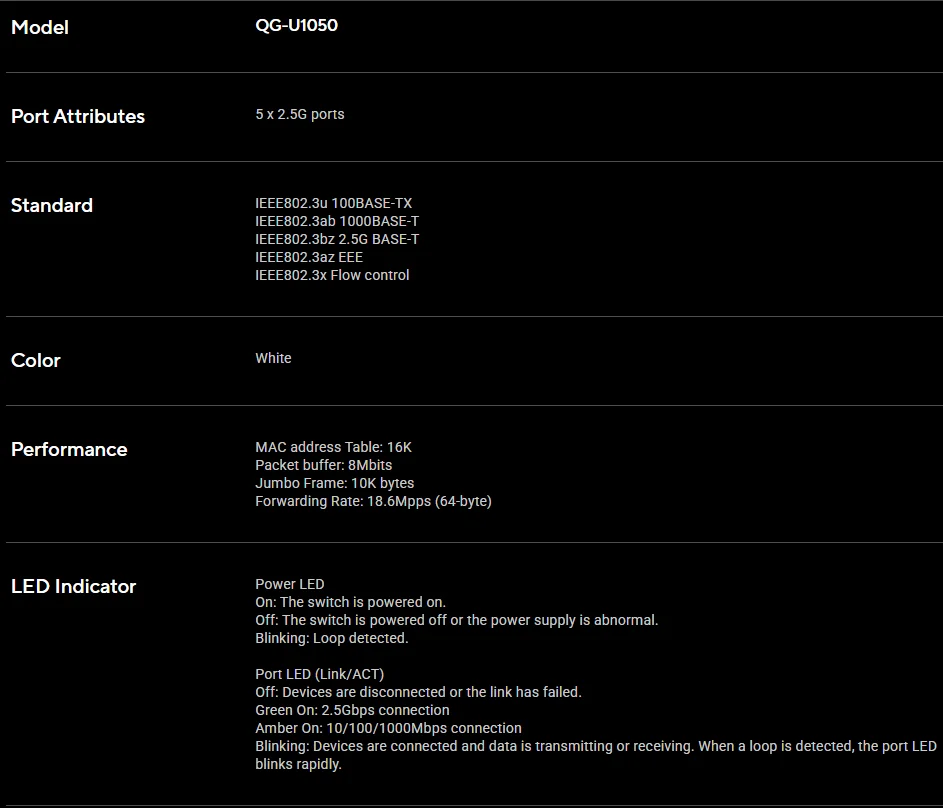Select the IEEE802.3x Flow control line

point(332,275)
